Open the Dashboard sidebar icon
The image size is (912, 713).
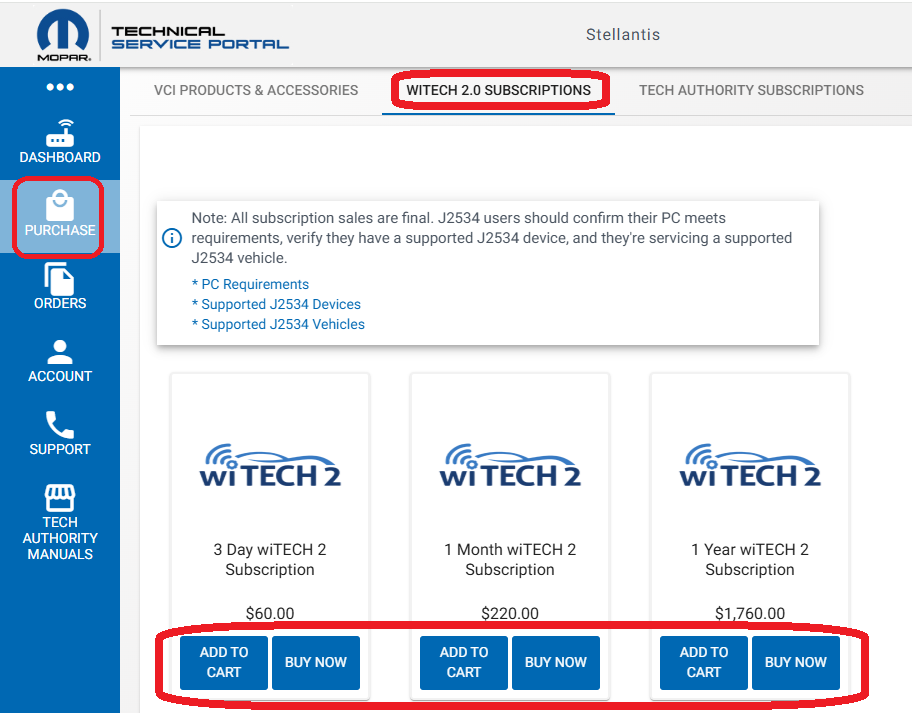pos(60,133)
